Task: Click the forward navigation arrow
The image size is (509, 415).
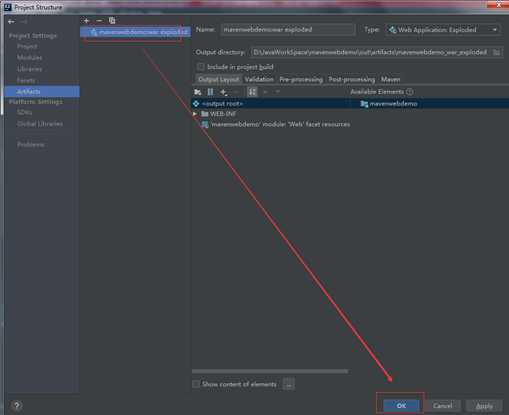Action: point(24,22)
